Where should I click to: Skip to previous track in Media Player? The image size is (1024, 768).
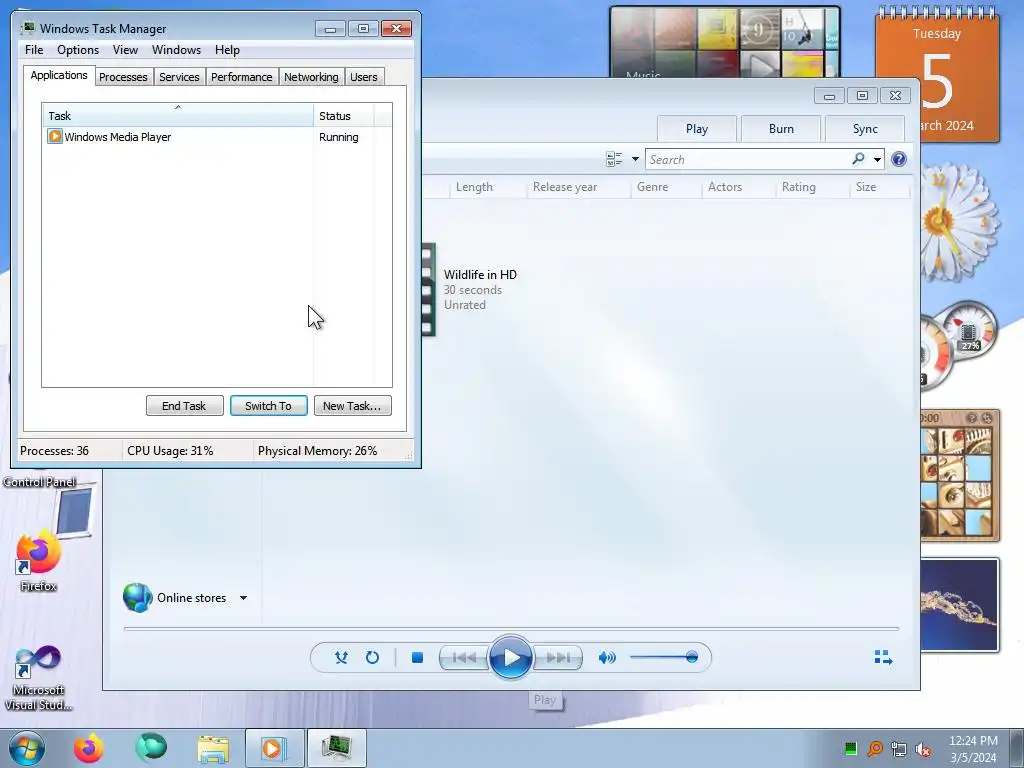[x=464, y=658]
